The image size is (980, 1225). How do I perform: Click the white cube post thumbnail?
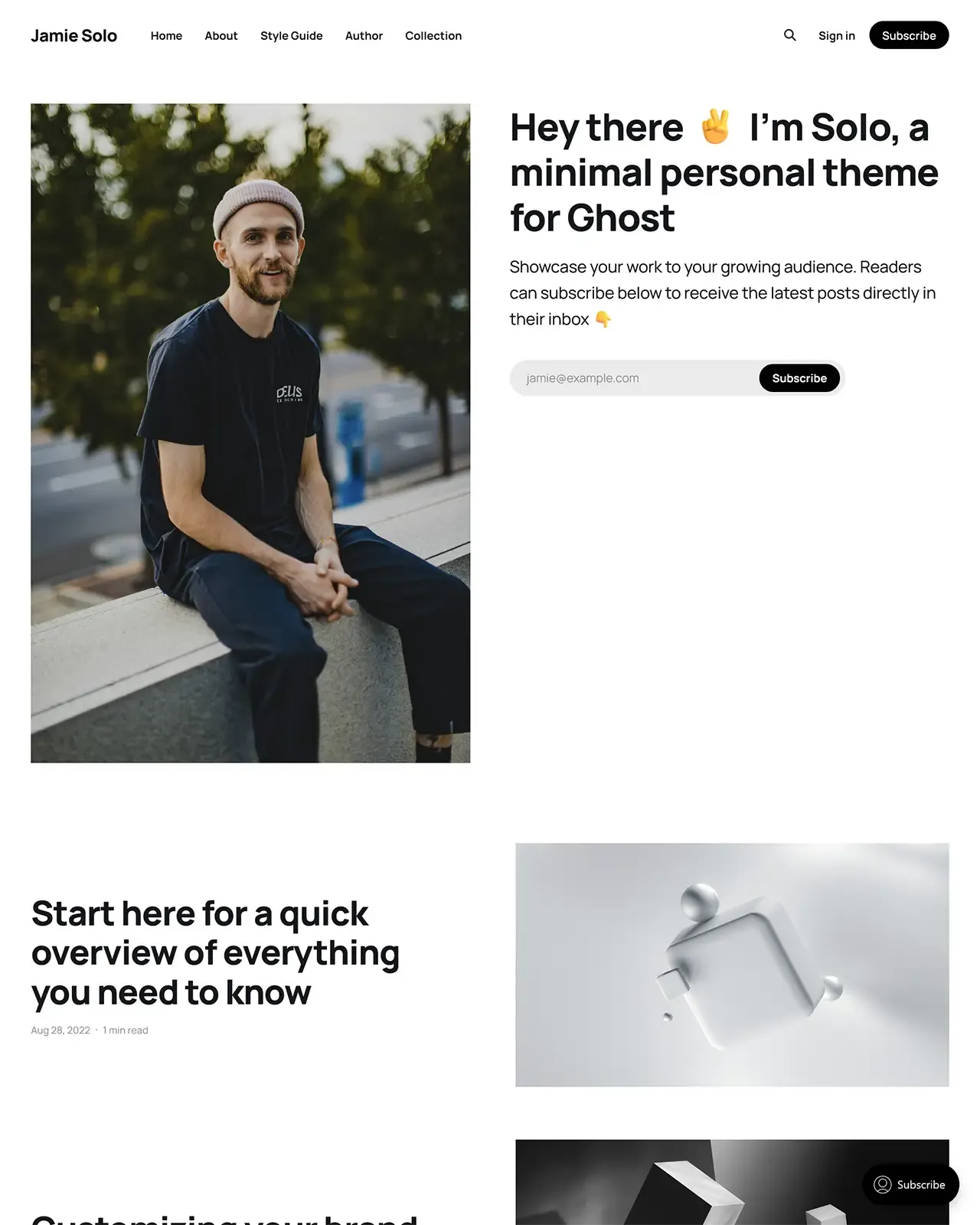pos(732,965)
